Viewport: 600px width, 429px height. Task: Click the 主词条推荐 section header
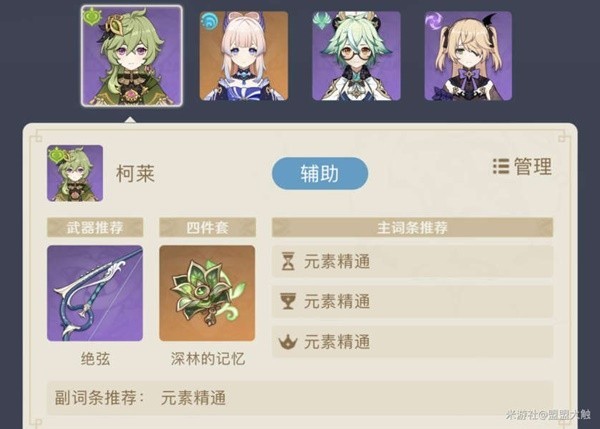tap(412, 228)
